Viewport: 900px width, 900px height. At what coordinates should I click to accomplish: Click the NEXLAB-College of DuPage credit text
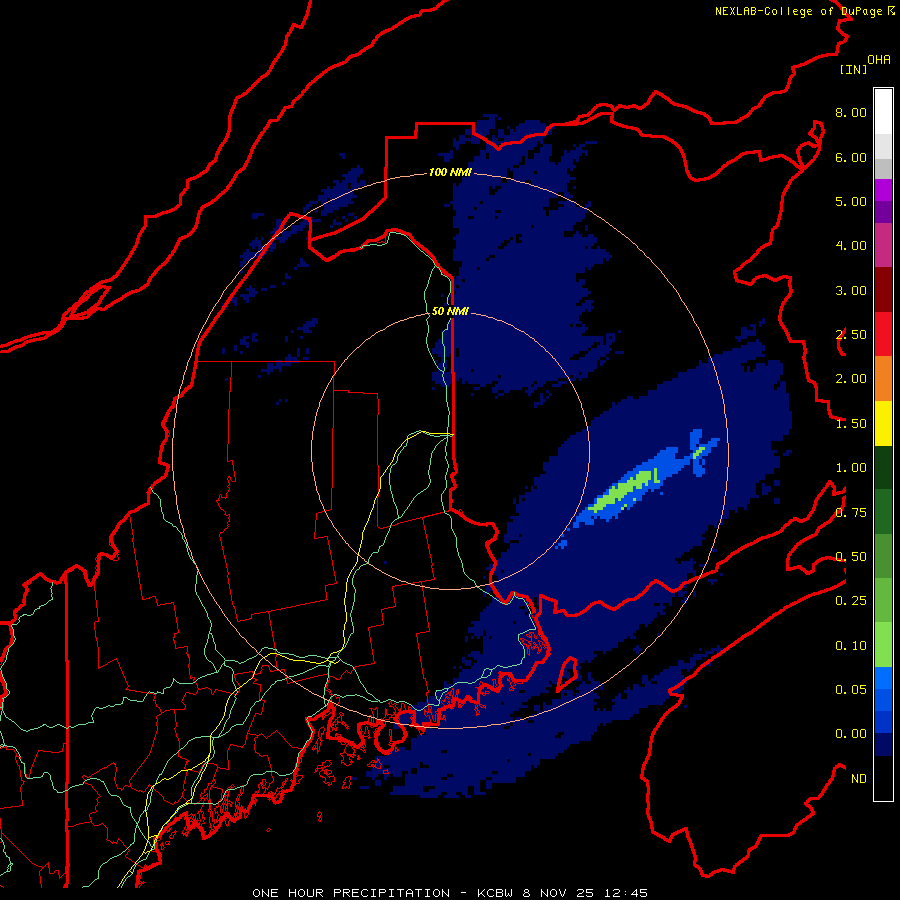(805, 11)
